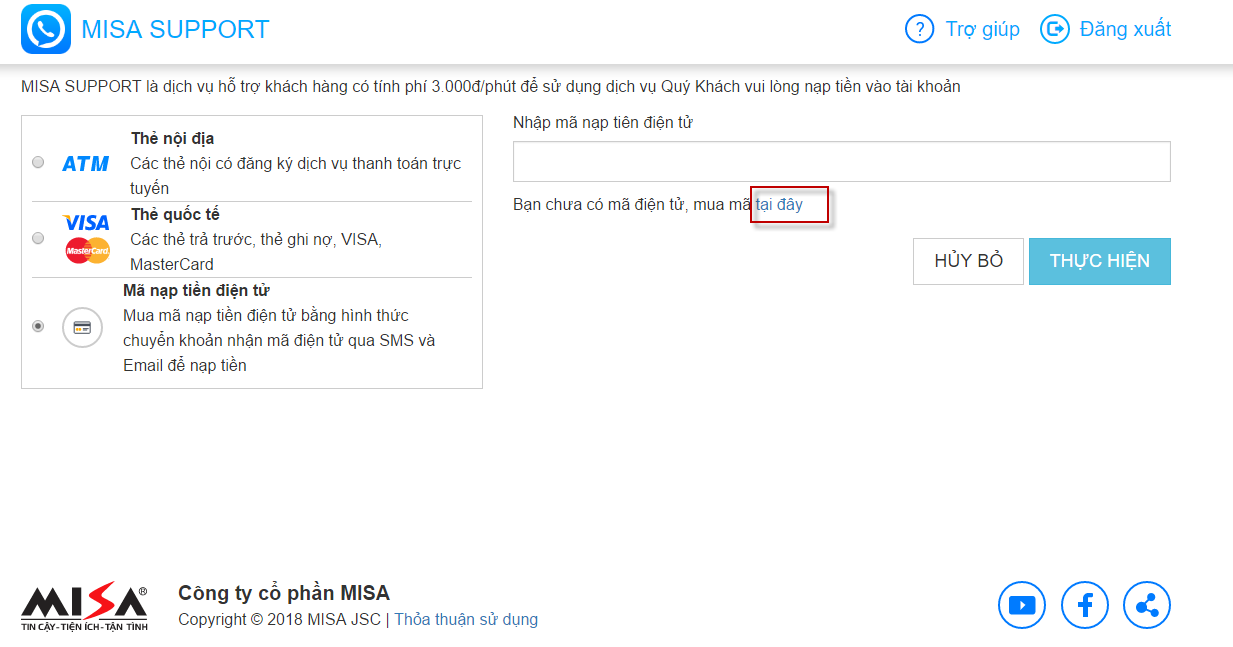Open MISA's YouTube channel icon
The width and height of the screenshot is (1233, 647).
pyautogui.click(x=1022, y=605)
